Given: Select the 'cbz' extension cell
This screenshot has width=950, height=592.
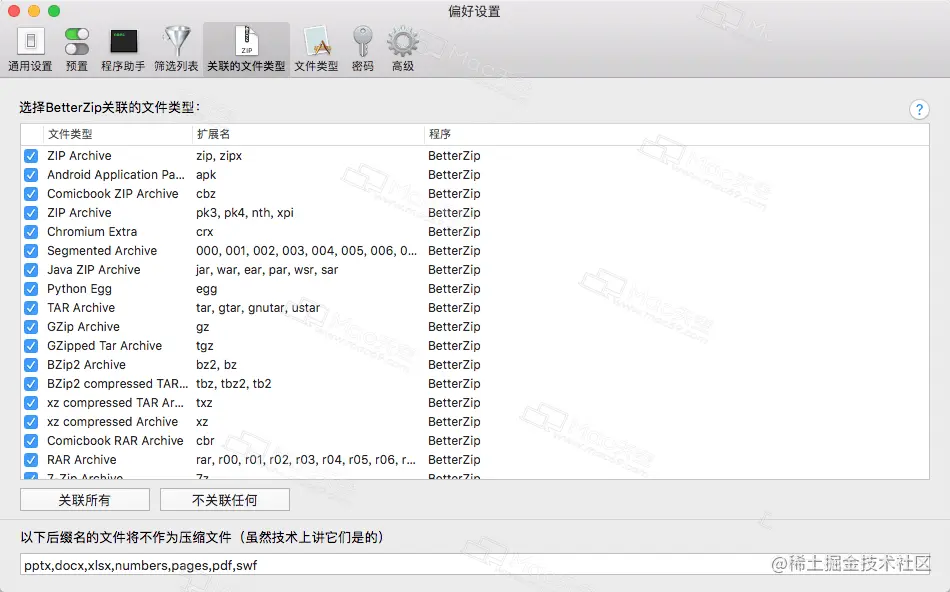Looking at the screenshot, I should click(206, 194).
